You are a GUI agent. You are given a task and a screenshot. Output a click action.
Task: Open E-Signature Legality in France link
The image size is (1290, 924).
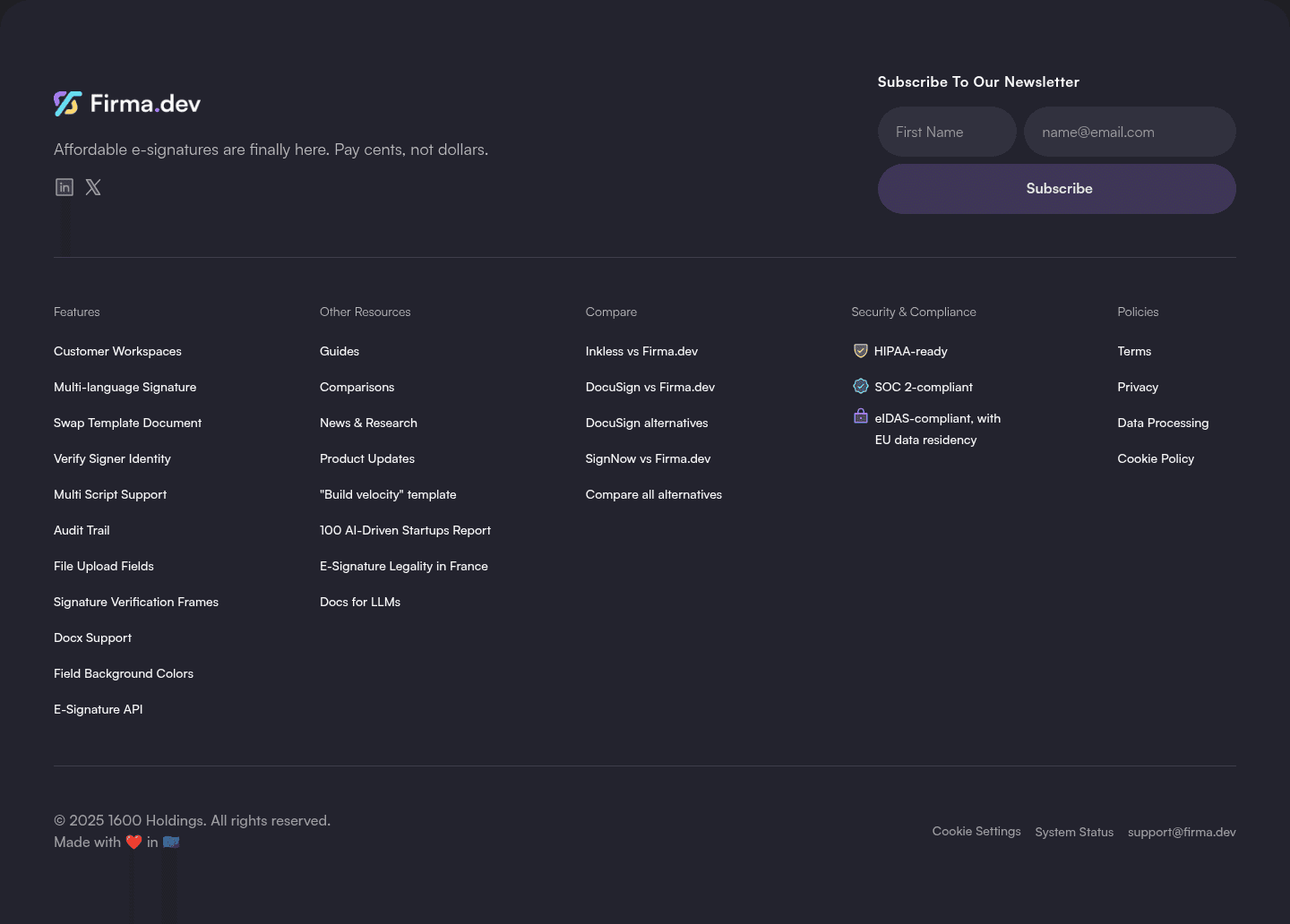tap(404, 566)
